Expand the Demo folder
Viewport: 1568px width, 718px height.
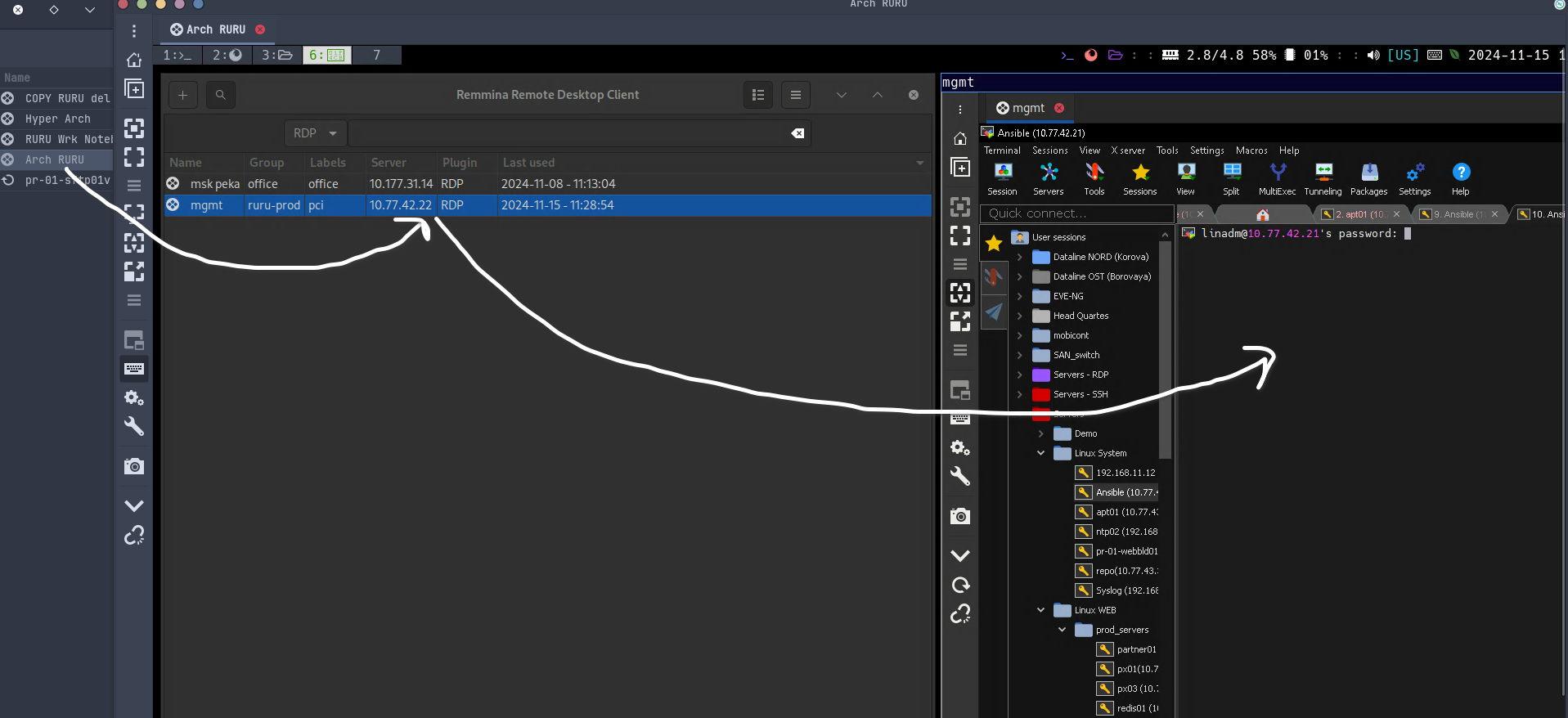pyautogui.click(x=1041, y=433)
